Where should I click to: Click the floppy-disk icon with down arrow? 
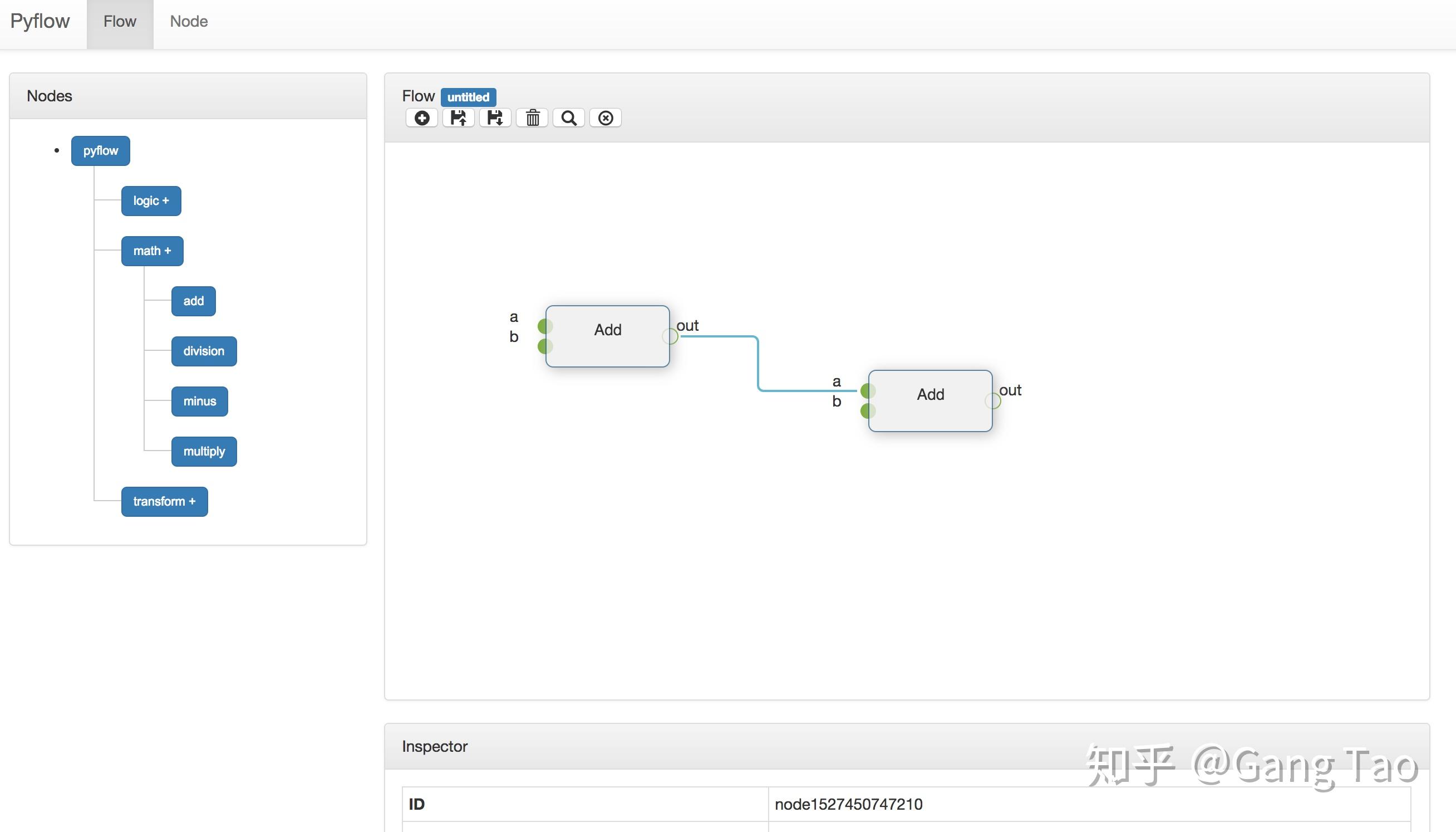pos(494,118)
